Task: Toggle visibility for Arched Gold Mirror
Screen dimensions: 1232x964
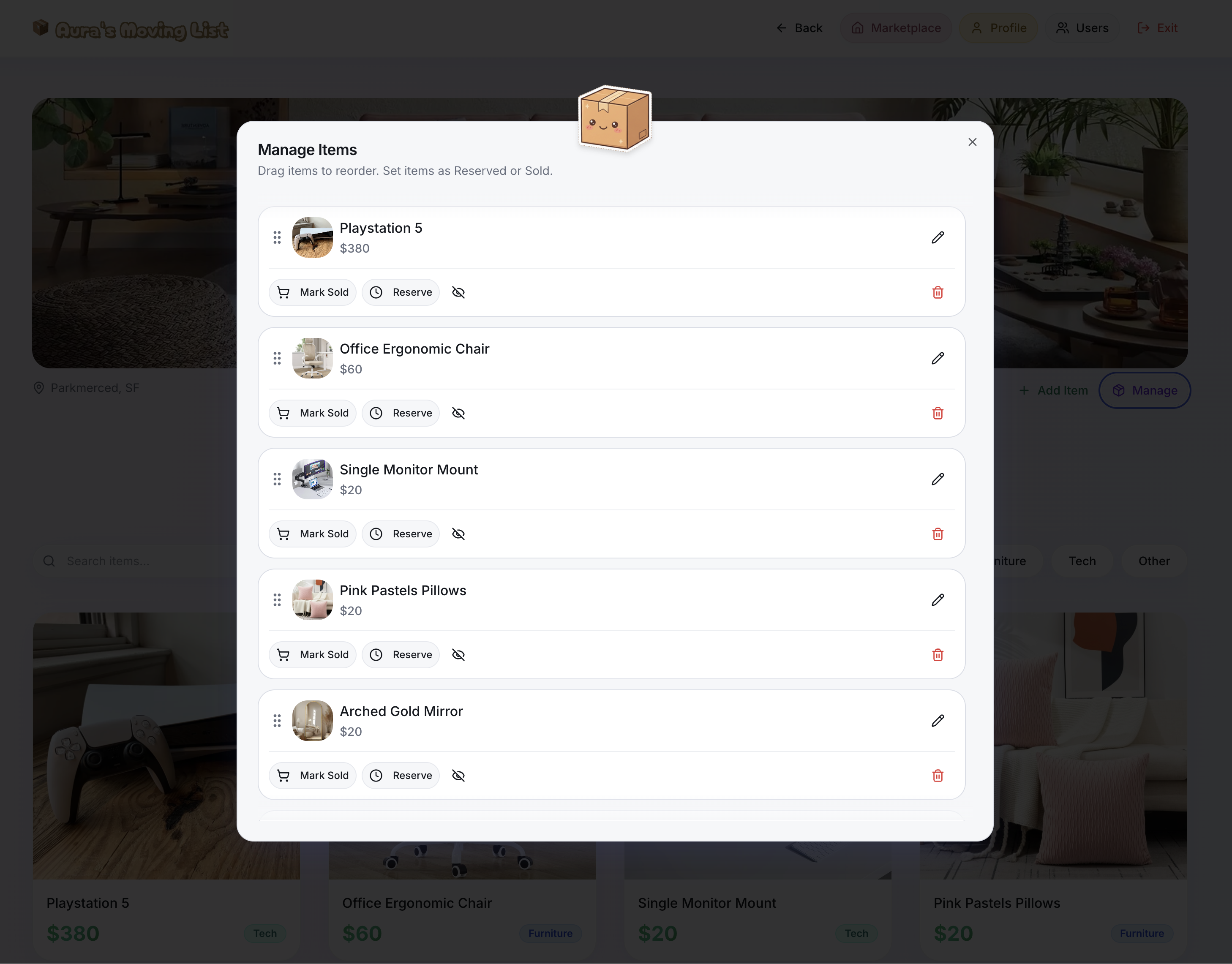Action: pyautogui.click(x=458, y=776)
